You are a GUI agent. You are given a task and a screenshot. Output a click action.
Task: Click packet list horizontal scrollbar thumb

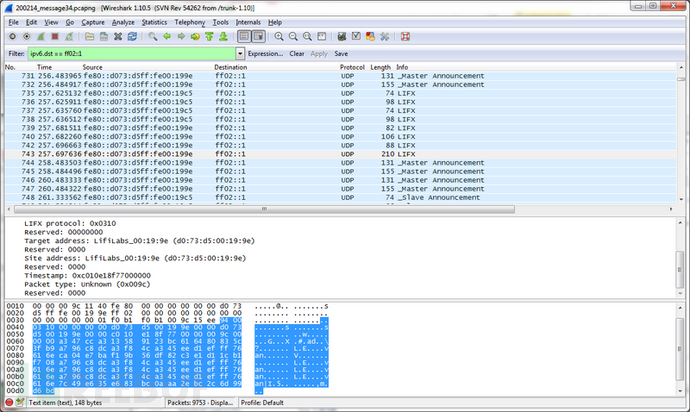[x=264, y=209]
